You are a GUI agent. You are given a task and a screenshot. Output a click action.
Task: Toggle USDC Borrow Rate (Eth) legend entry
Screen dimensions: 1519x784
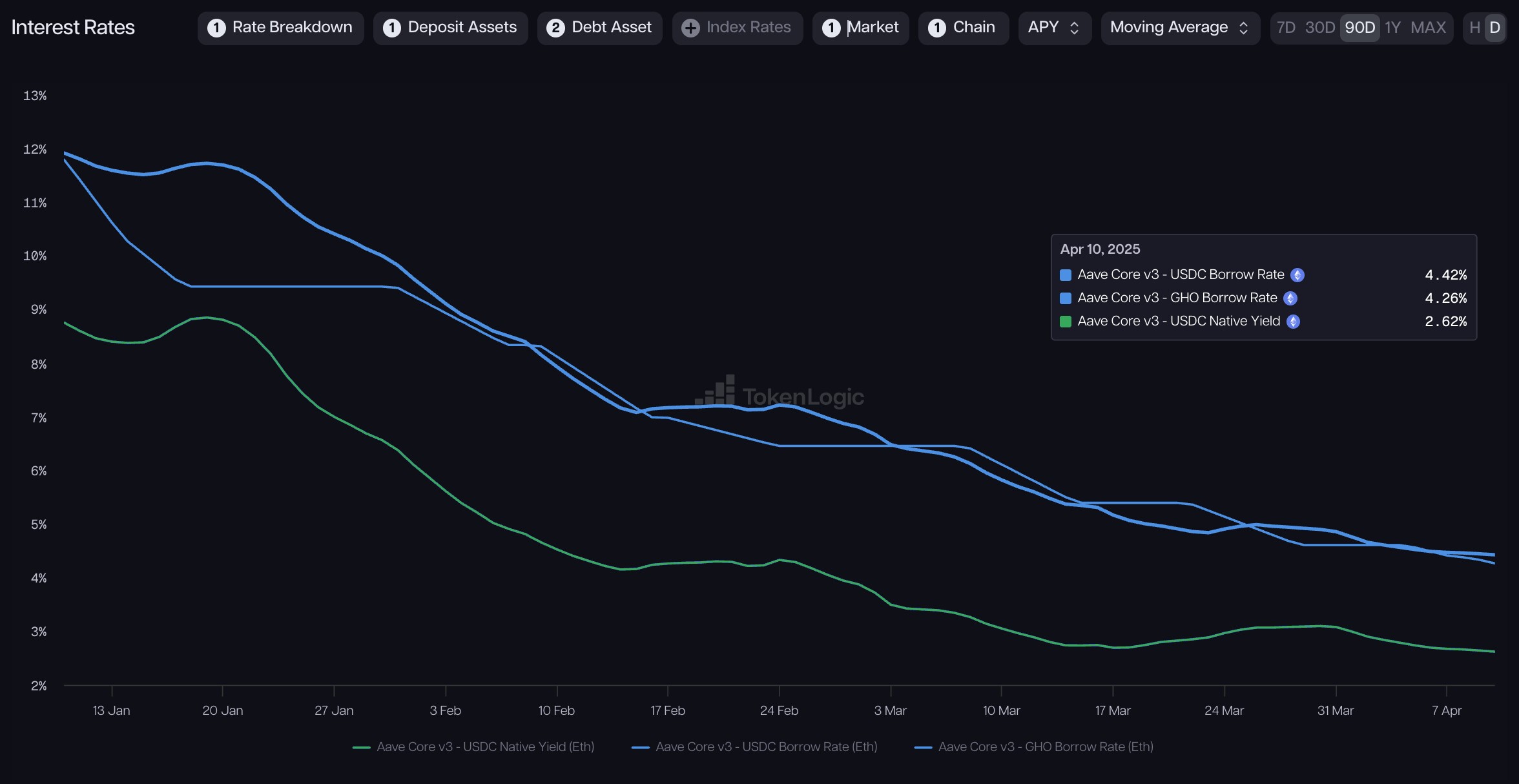tap(754, 747)
